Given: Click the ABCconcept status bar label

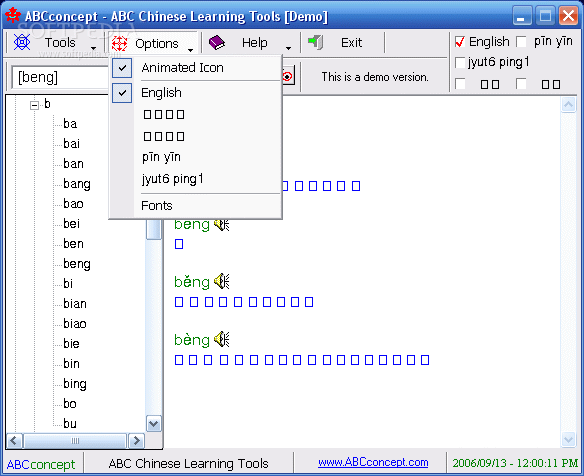Looking at the screenshot, I should coord(41,464).
